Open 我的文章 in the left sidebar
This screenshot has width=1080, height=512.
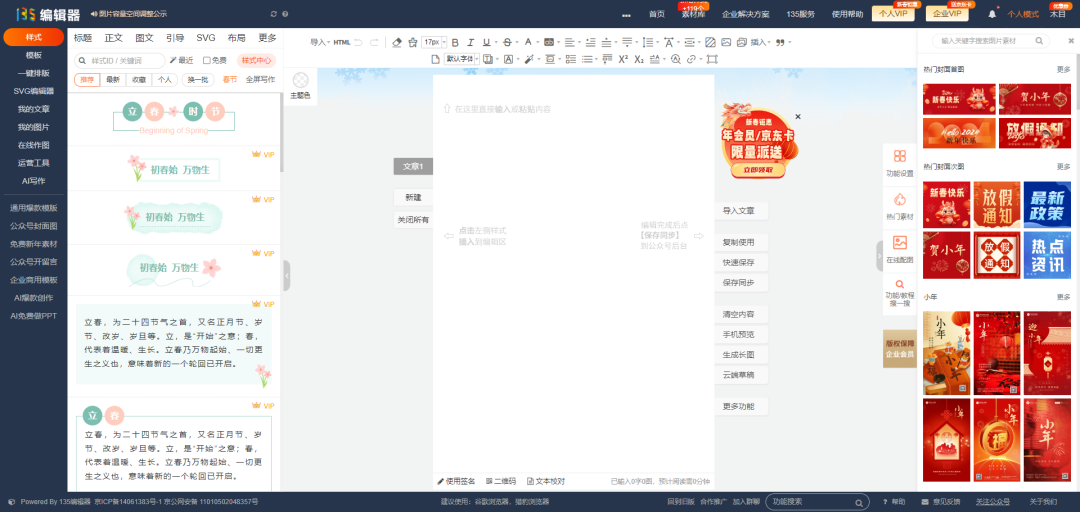pos(34,109)
